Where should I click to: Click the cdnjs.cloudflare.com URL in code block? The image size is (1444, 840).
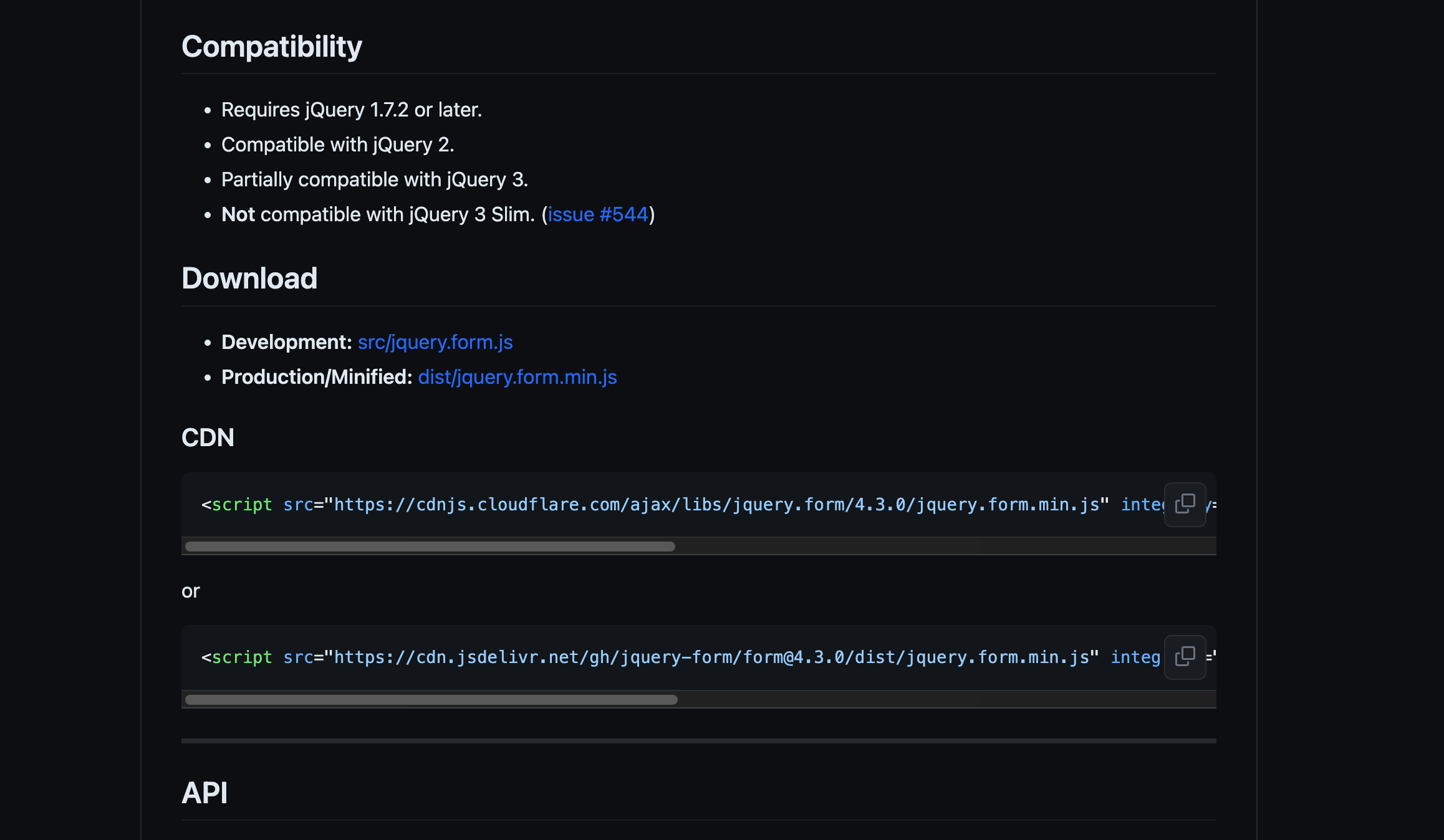click(717, 505)
